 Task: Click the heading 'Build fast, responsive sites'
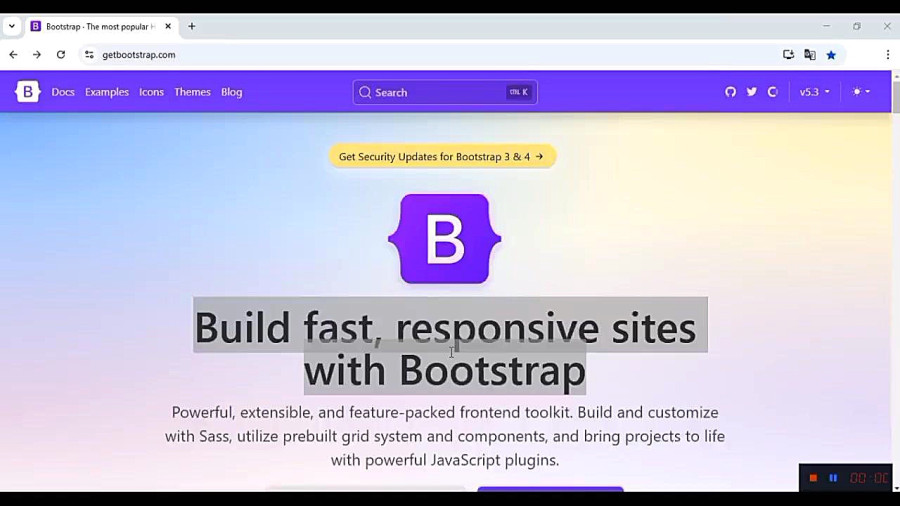(445, 328)
